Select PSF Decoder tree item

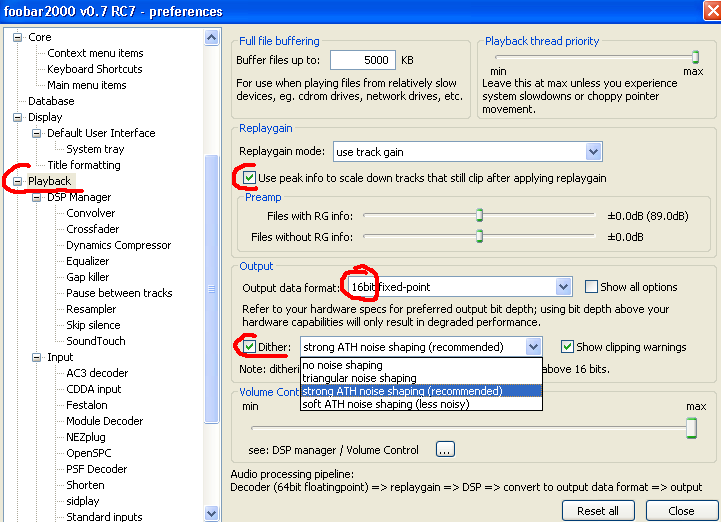tap(97, 469)
